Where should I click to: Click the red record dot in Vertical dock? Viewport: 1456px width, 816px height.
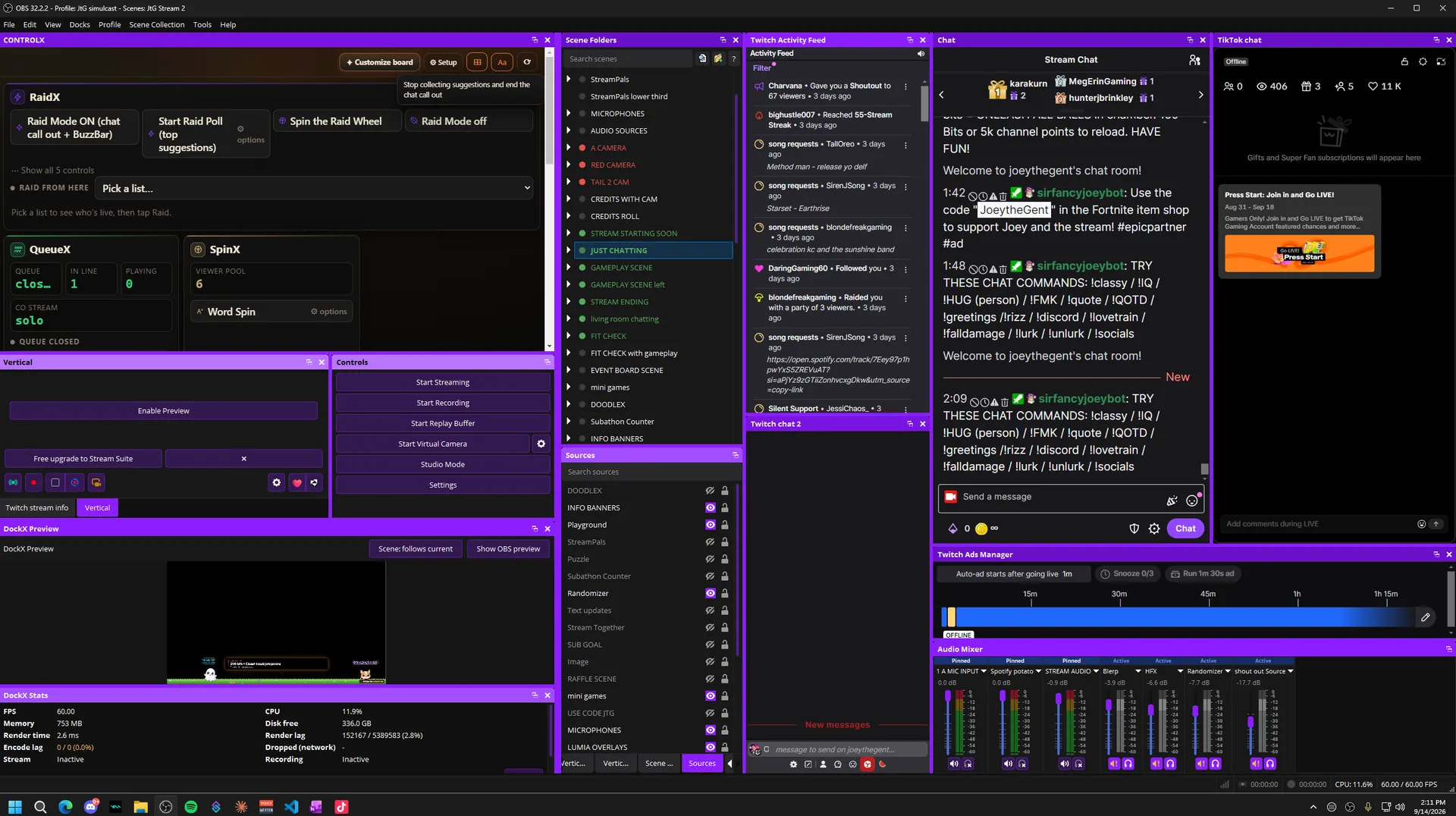pyautogui.click(x=33, y=482)
